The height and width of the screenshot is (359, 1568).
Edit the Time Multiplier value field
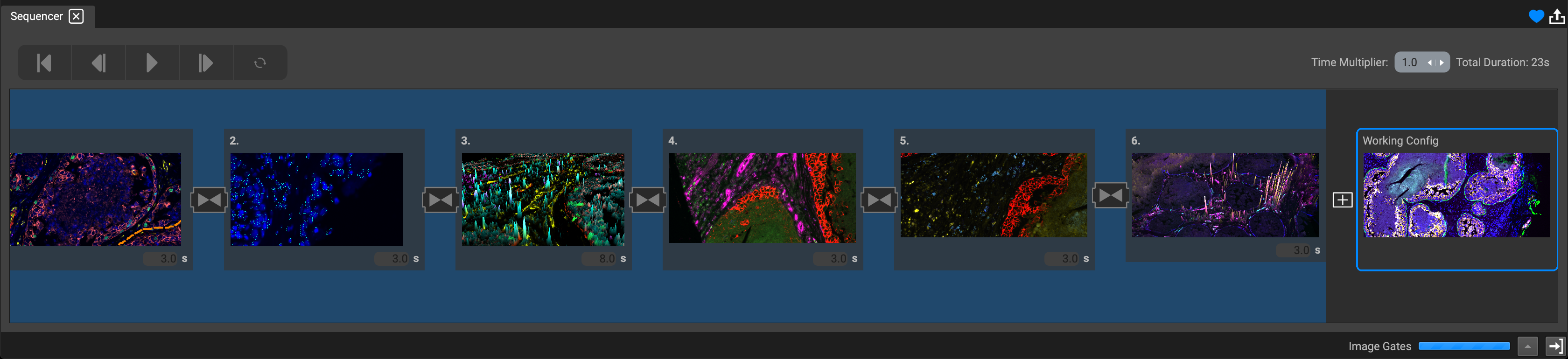coord(1409,62)
